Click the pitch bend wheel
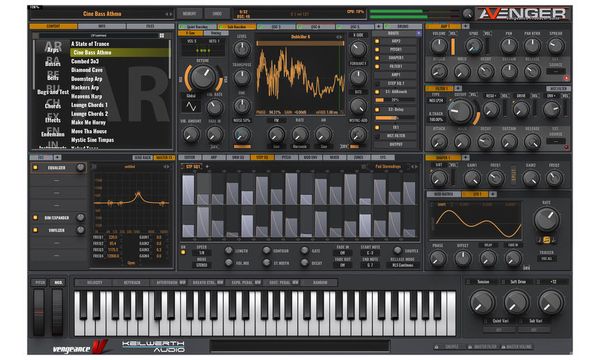Viewport: 600px width, 360px height. 39,312
